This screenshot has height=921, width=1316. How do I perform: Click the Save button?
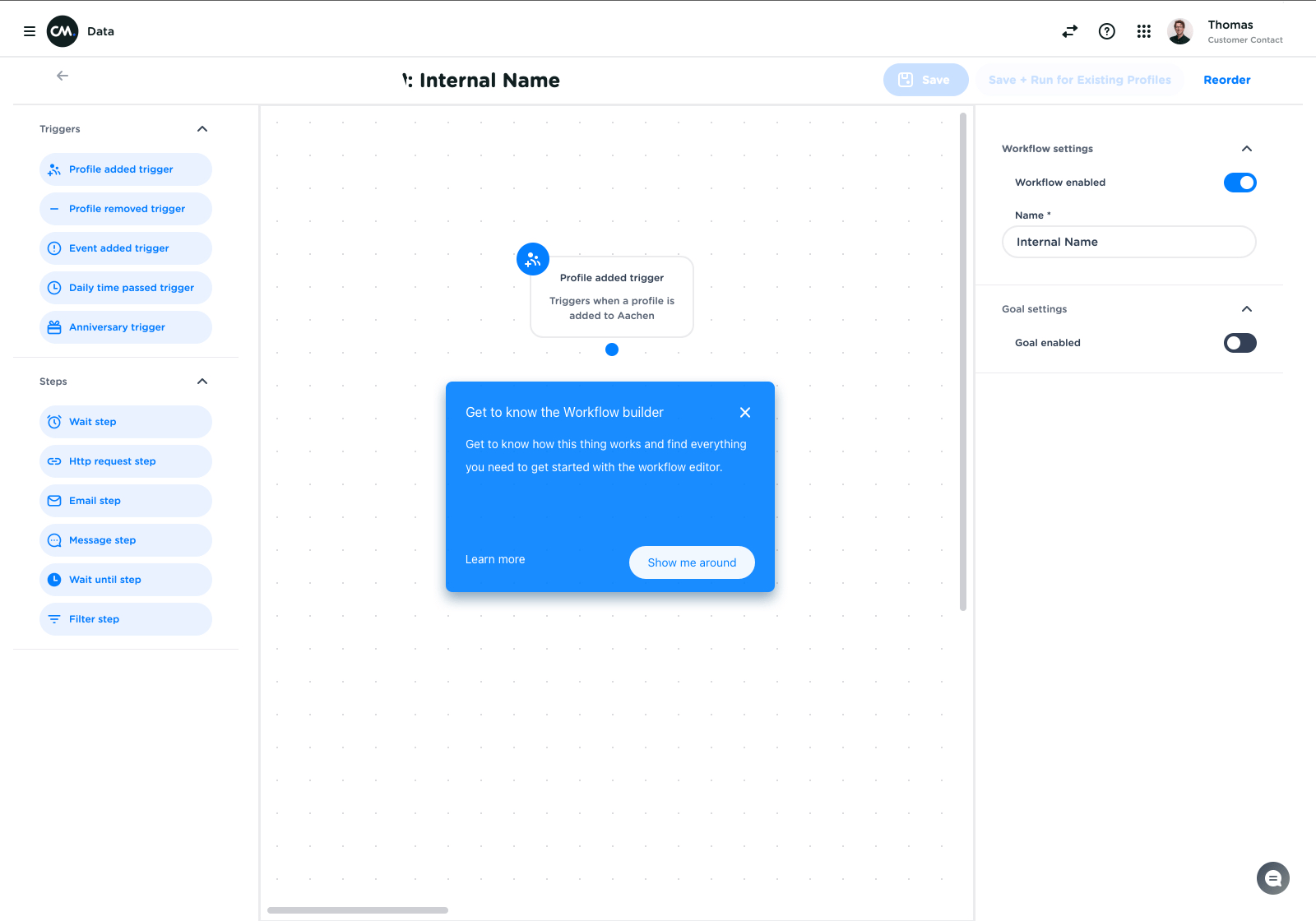coord(926,80)
